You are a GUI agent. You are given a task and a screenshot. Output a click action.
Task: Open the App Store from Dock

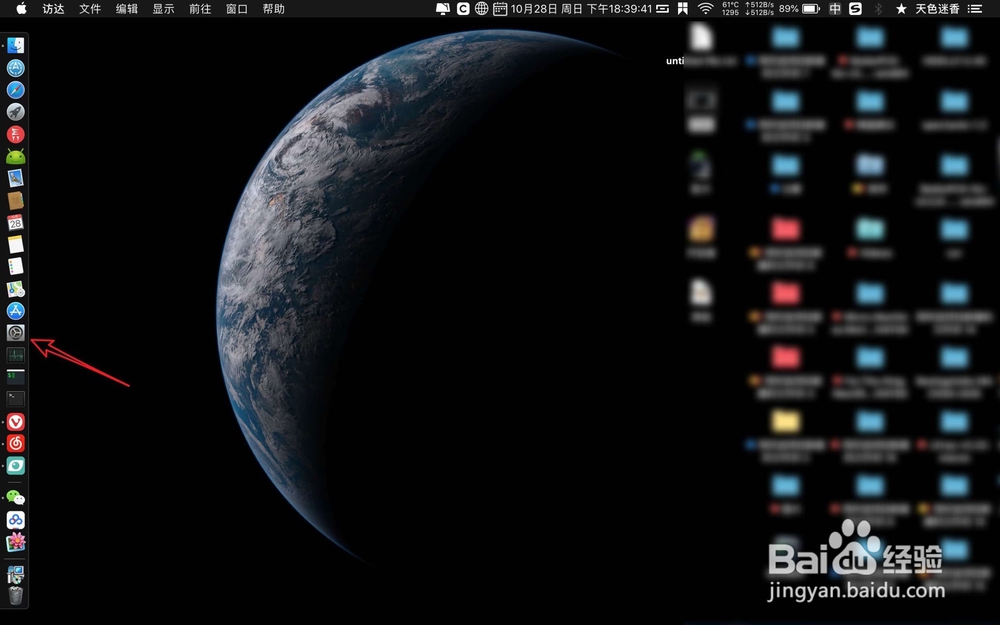[16, 311]
